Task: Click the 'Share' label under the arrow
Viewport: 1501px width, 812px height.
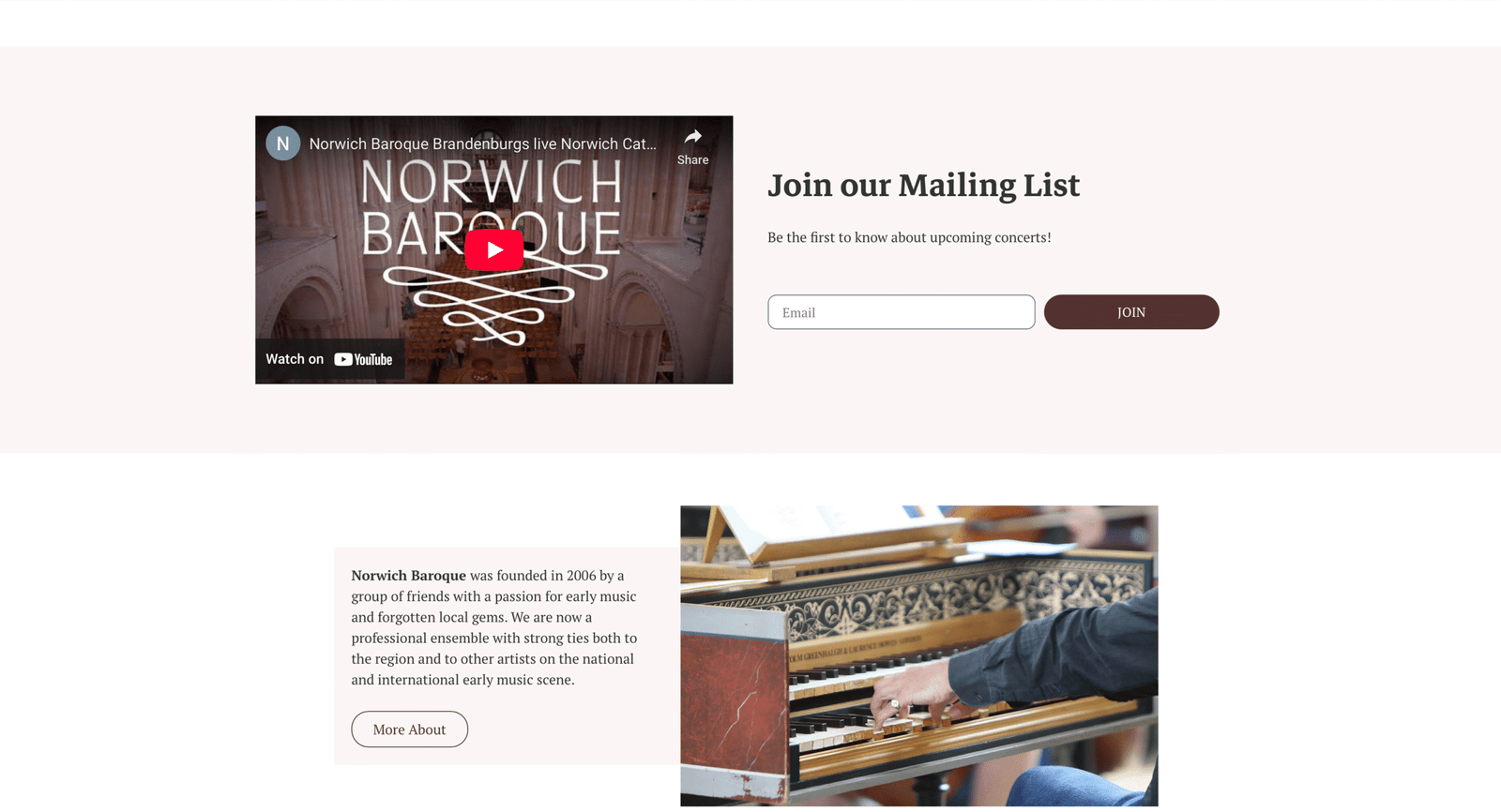Action: [x=693, y=160]
